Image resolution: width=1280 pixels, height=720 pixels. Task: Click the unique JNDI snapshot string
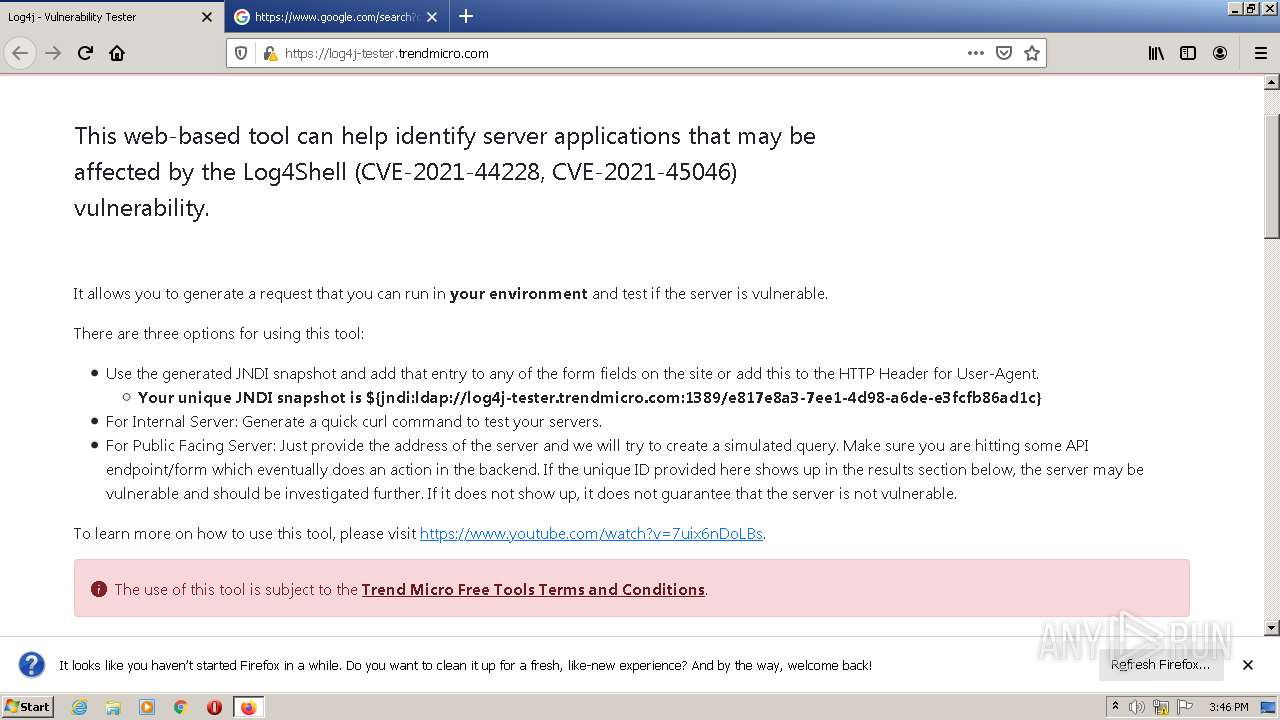point(704,397)
